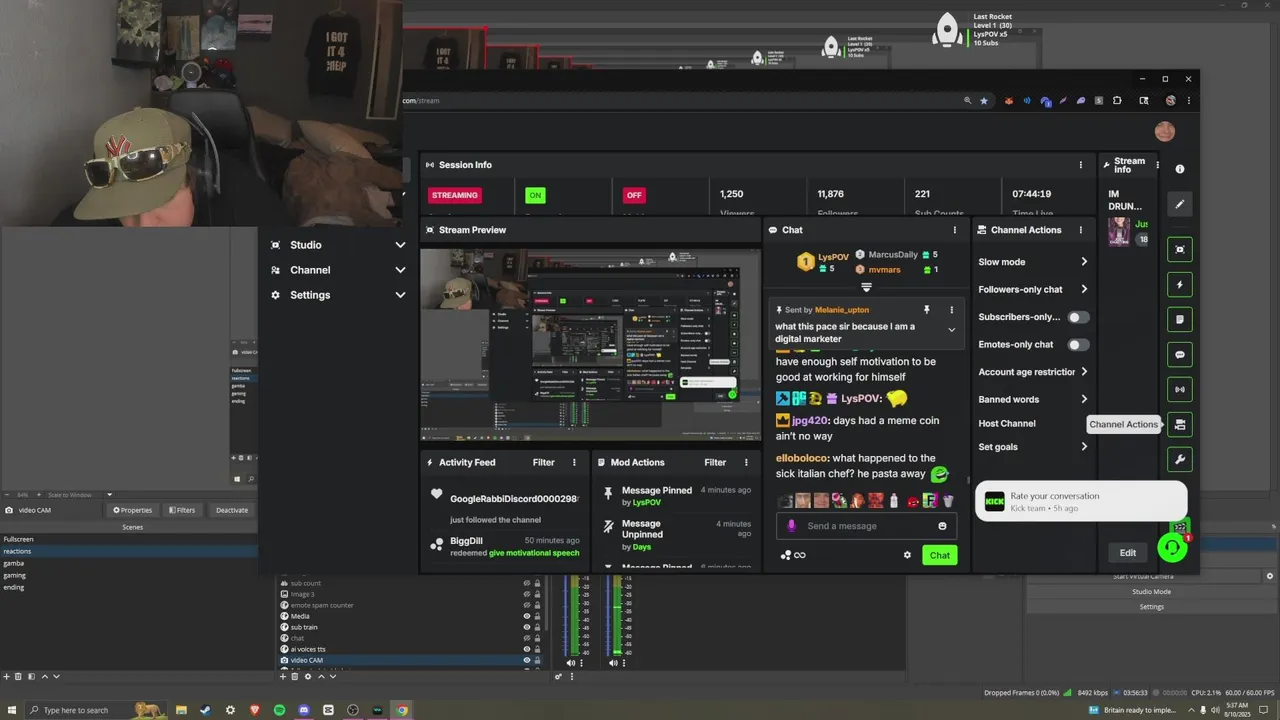Open browser extensions puzzle icon
Image resolution: width=1280 pixels, height=720 pixels.
tap(1117, 101)
